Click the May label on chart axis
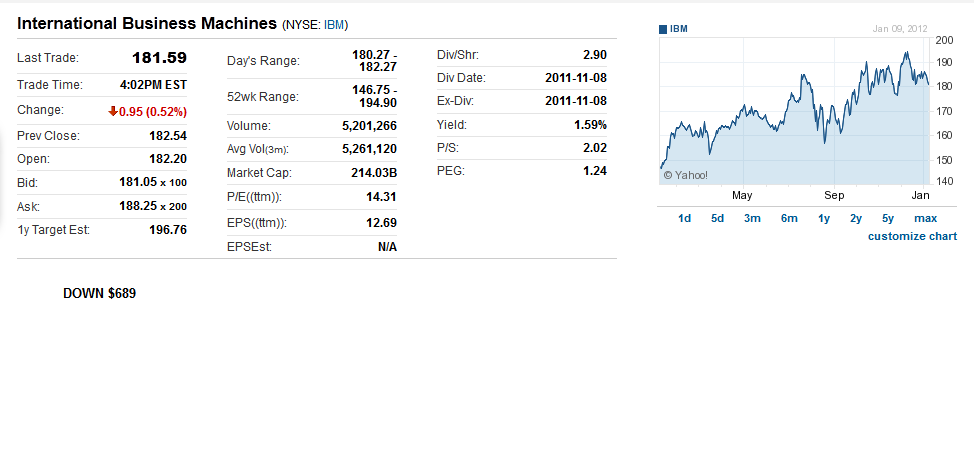 (742, 196)
